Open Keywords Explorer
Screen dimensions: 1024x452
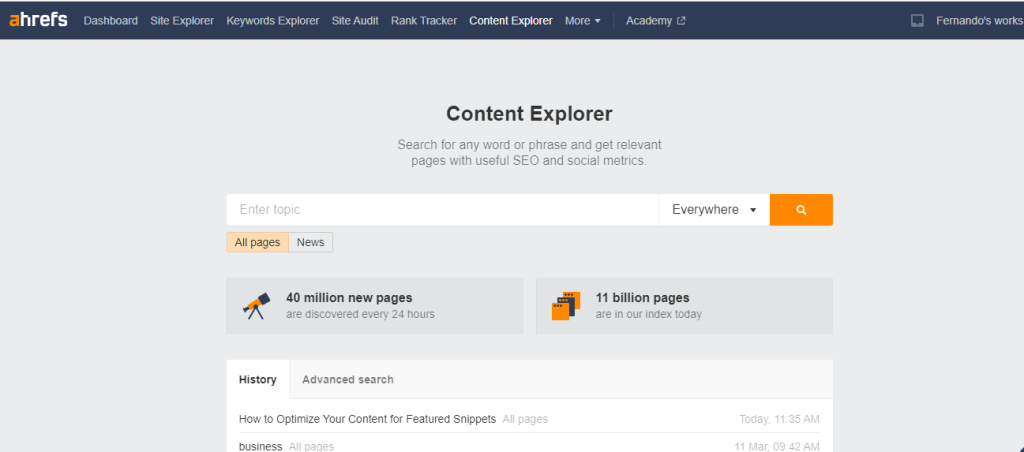[x=272, y=21]
